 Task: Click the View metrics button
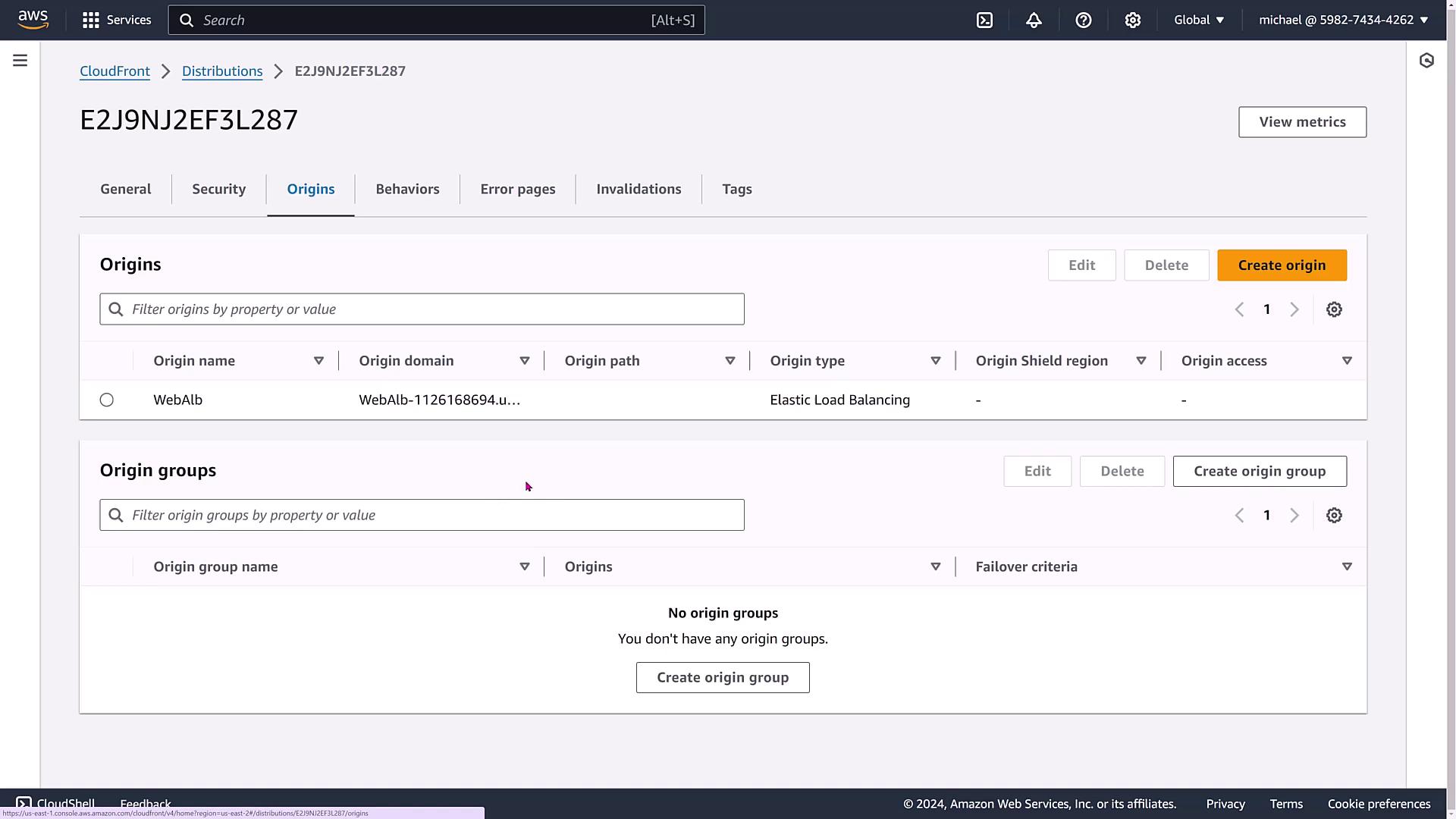click(1302, 122)
